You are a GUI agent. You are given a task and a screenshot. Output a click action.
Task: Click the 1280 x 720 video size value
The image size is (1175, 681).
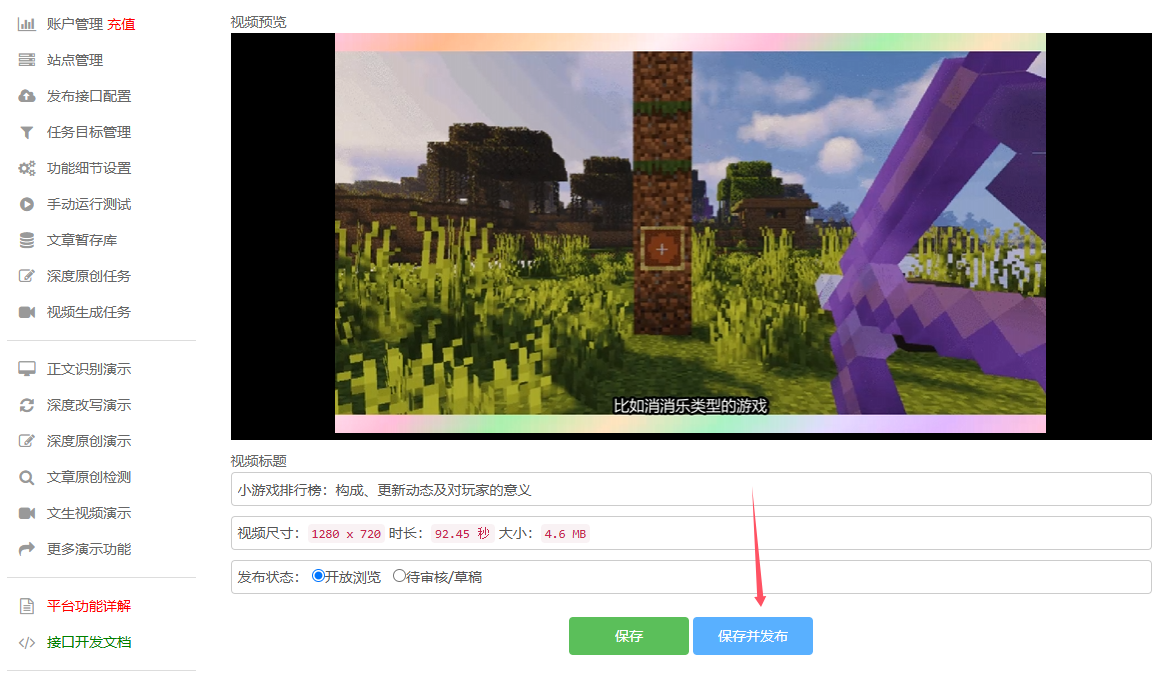346,533
